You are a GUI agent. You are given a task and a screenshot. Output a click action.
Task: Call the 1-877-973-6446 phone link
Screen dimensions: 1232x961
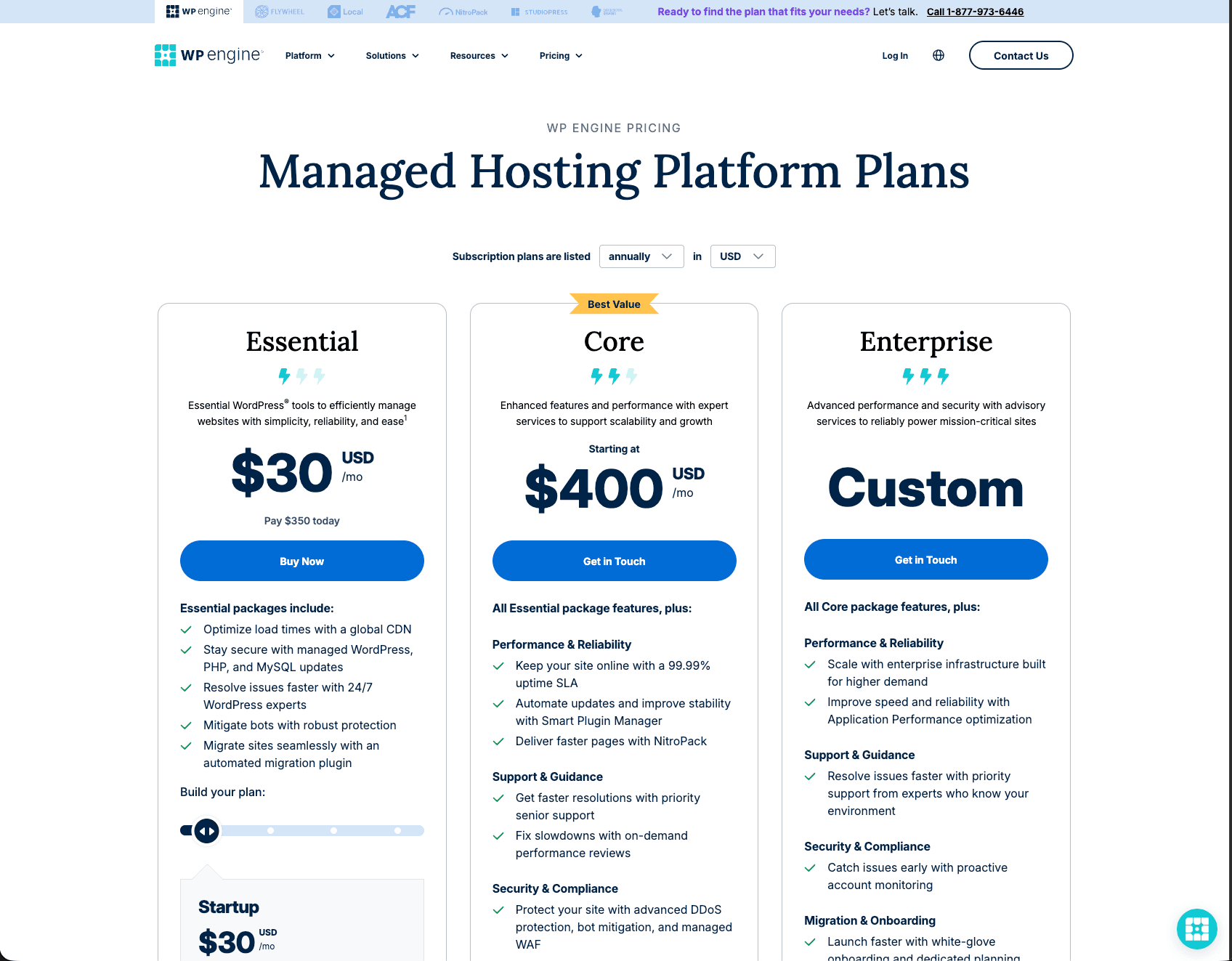point(975,12)
